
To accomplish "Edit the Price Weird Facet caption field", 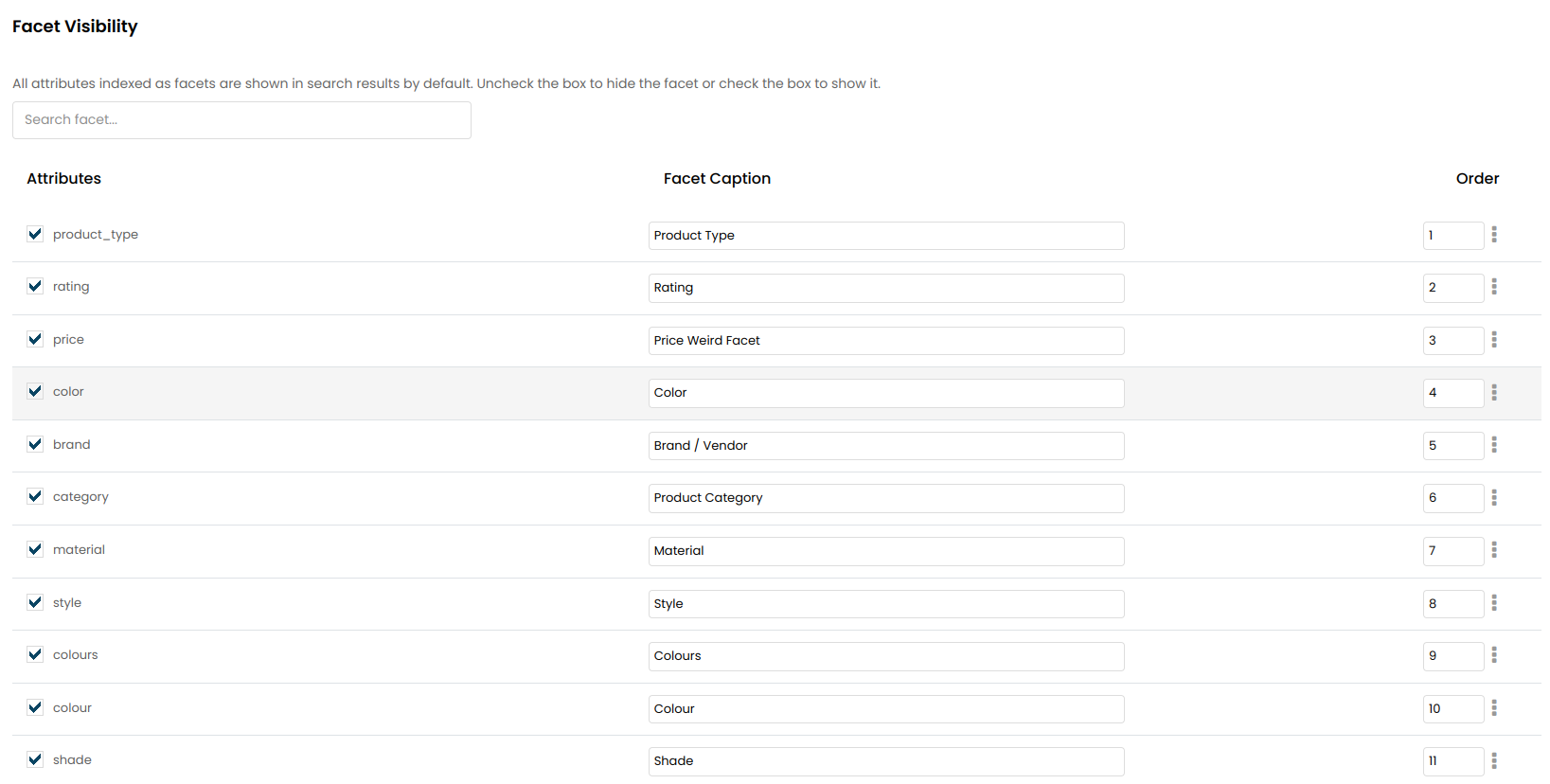I will tap(885, 341).
